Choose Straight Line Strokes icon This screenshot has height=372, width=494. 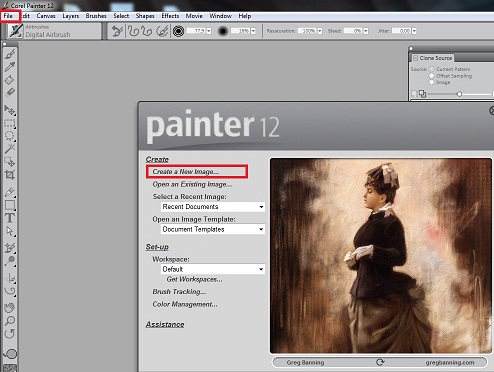pyautogui.click(x=147, y=31)
